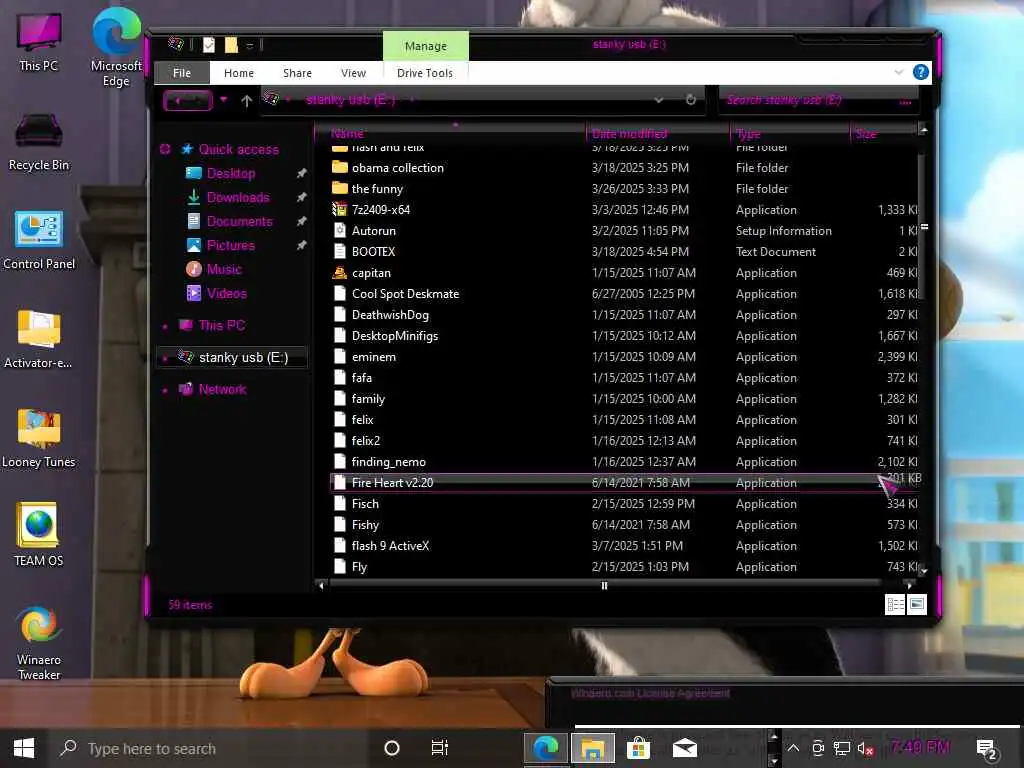The width and height of the screenshot is (1024, 768).
Task: Select the Activator-e... desktop folder
Action: click(x=39, y=340)
